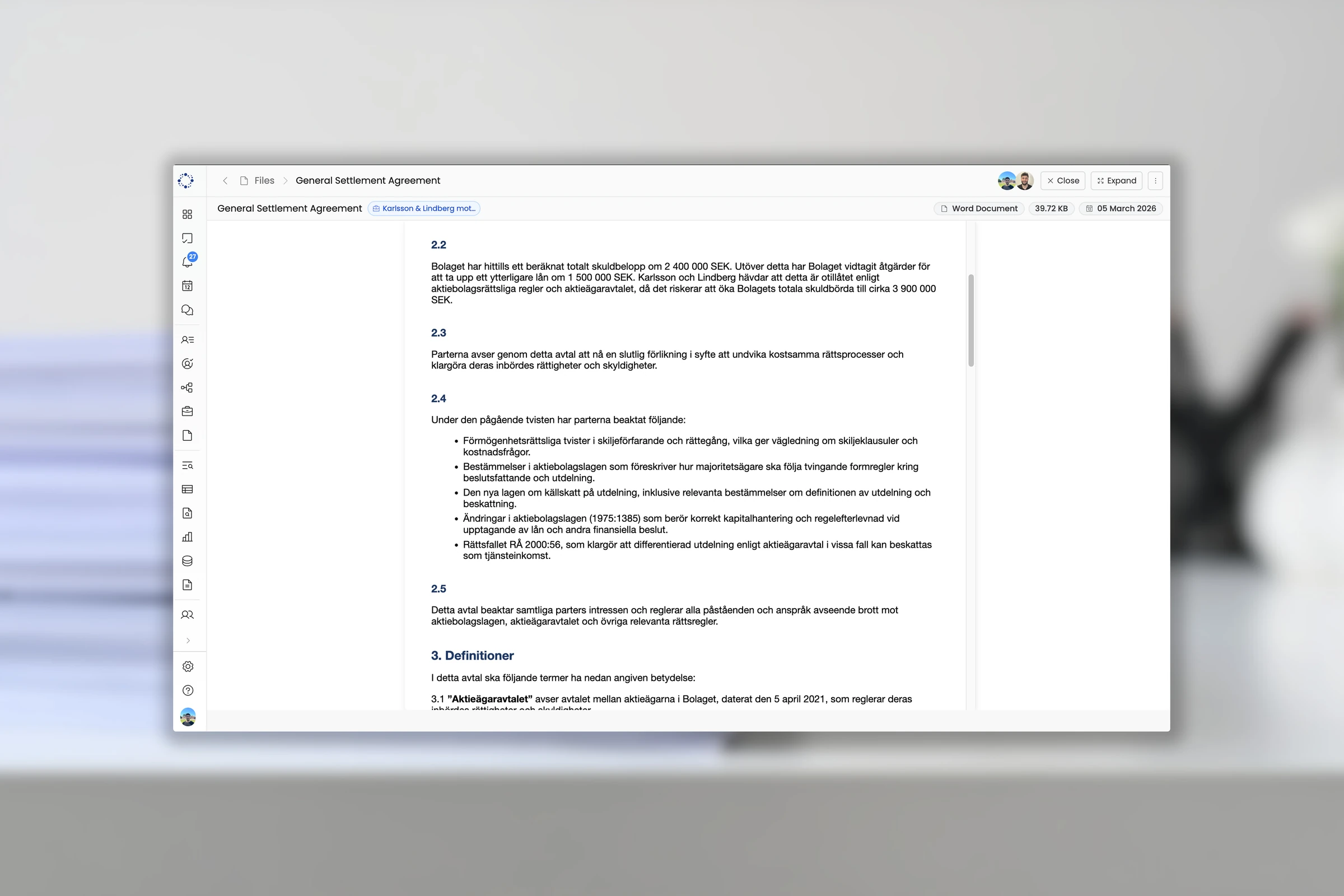Open the database stack icon
1344x896 pixels.
pos(187,561)
